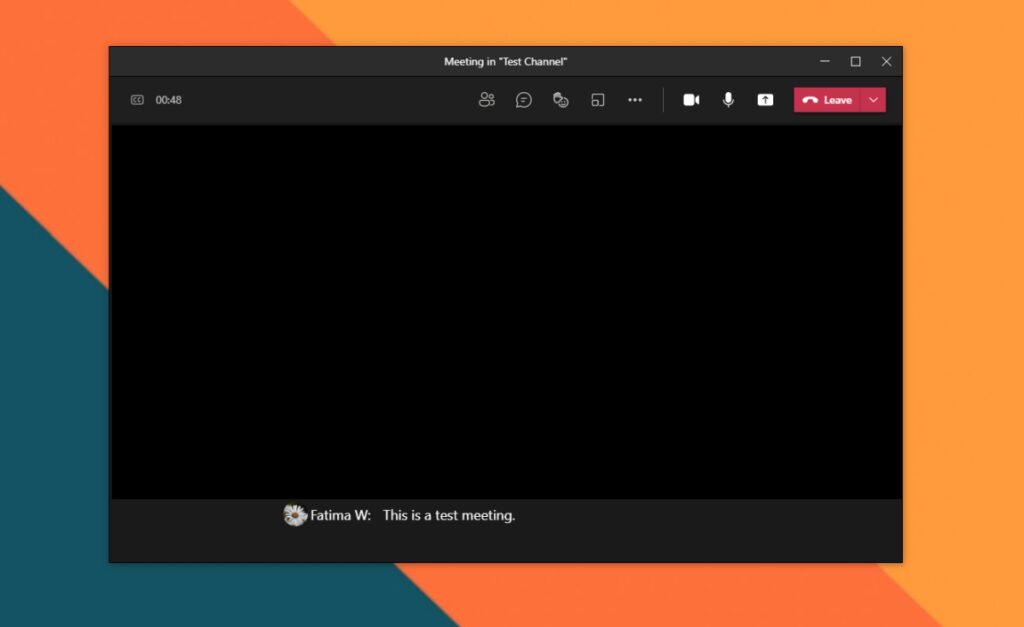Maximize the meeting window
The height and width of the screenshot is (627, 1024).
[855, 61]
